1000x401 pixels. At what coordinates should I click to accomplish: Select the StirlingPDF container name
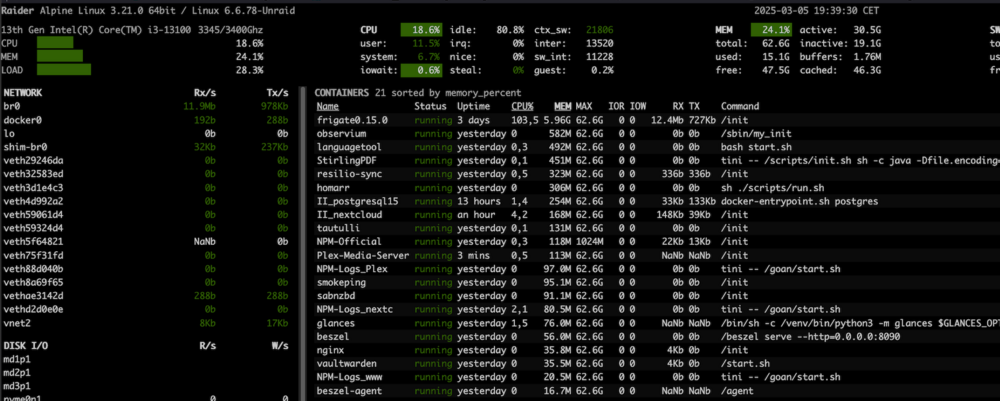coord(346,161)
